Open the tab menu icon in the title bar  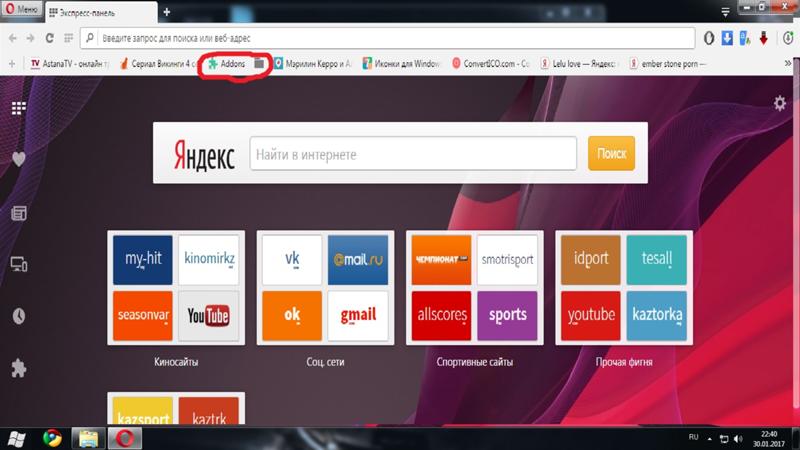coord(725,12)
